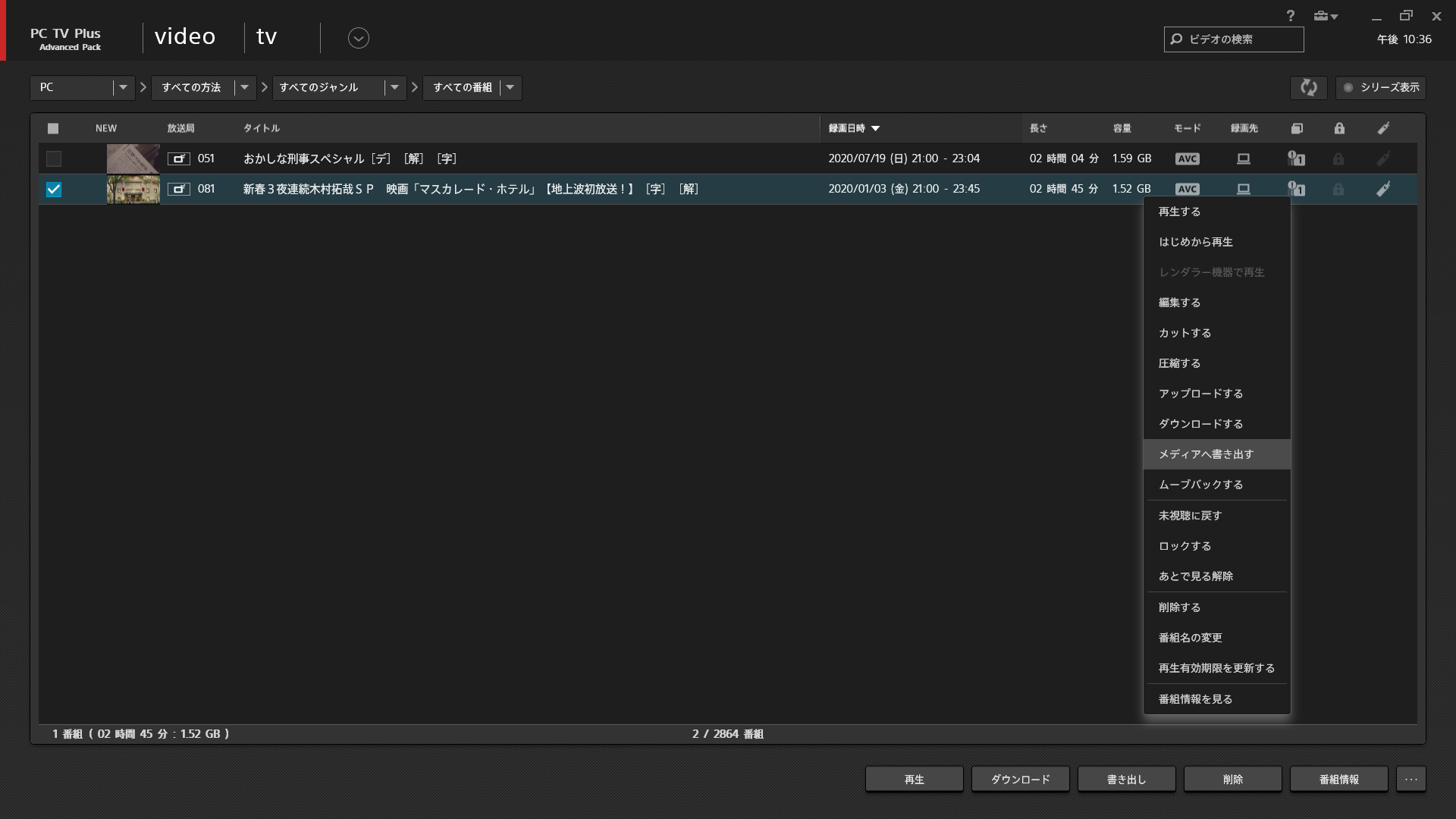Click the マスカレード・ホテル video thumbnail
This screenshot has height=819, width=1456.
point(133,189)
